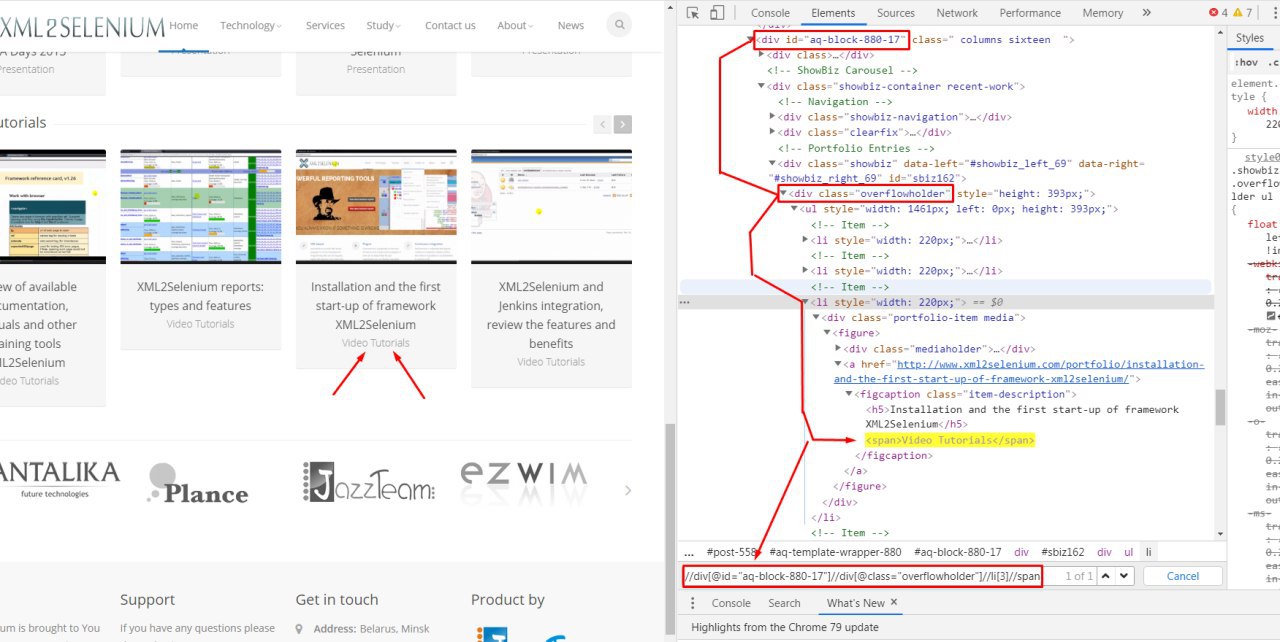Click the carousel previous arrow near Tutorials
Viewport: 1280px width, 642px height.
pos(602,124)
